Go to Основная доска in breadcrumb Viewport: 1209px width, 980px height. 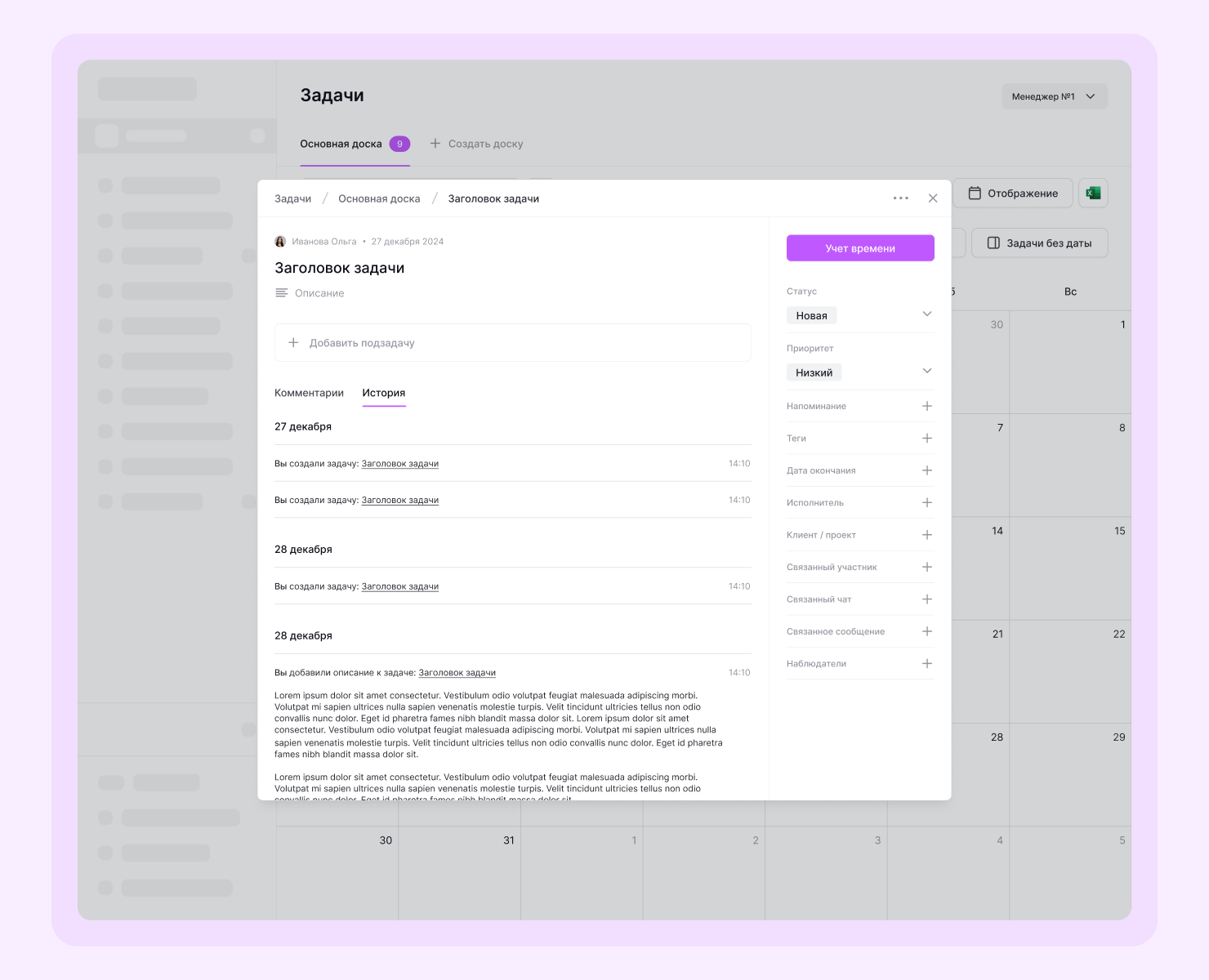point(379,198)
